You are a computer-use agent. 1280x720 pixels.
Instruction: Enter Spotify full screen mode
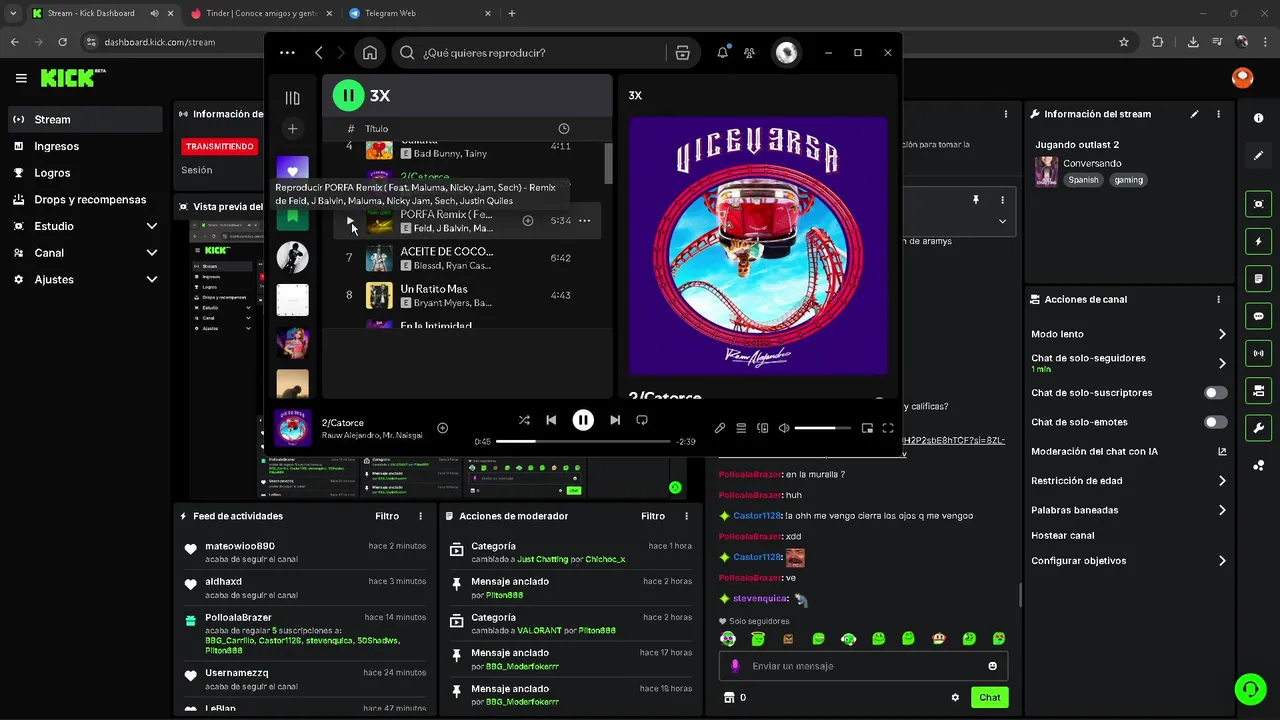[x=888, y=428]
